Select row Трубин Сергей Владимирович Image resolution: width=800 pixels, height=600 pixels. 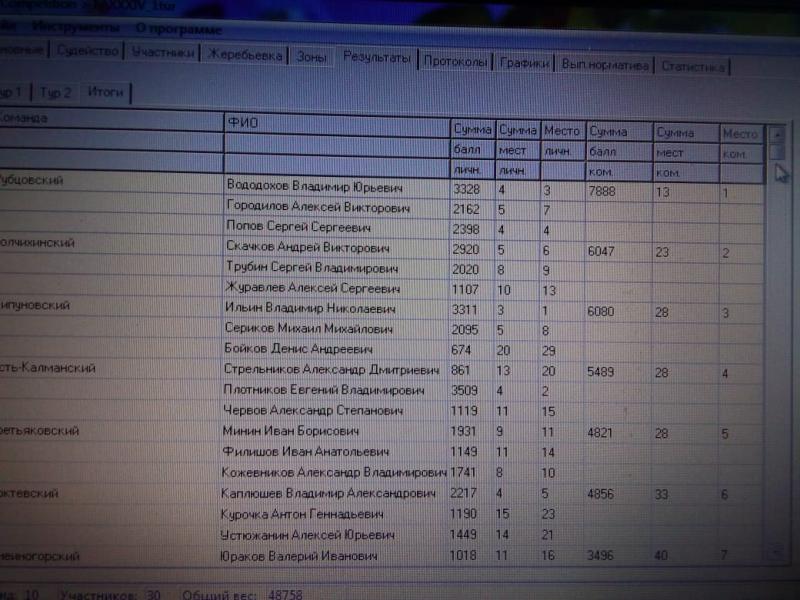312,267
